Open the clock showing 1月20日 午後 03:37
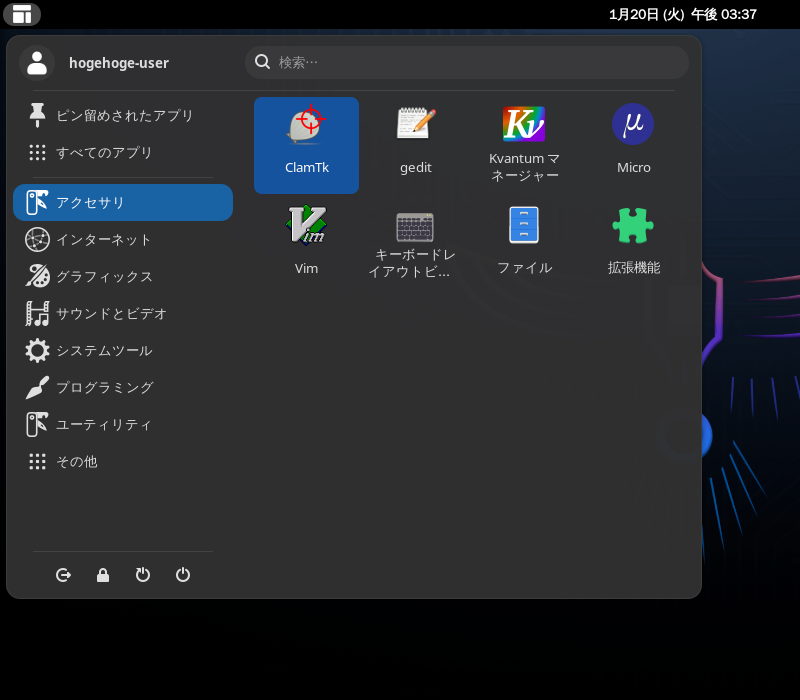Screen dimensions: 800x700 pos(683,14)
